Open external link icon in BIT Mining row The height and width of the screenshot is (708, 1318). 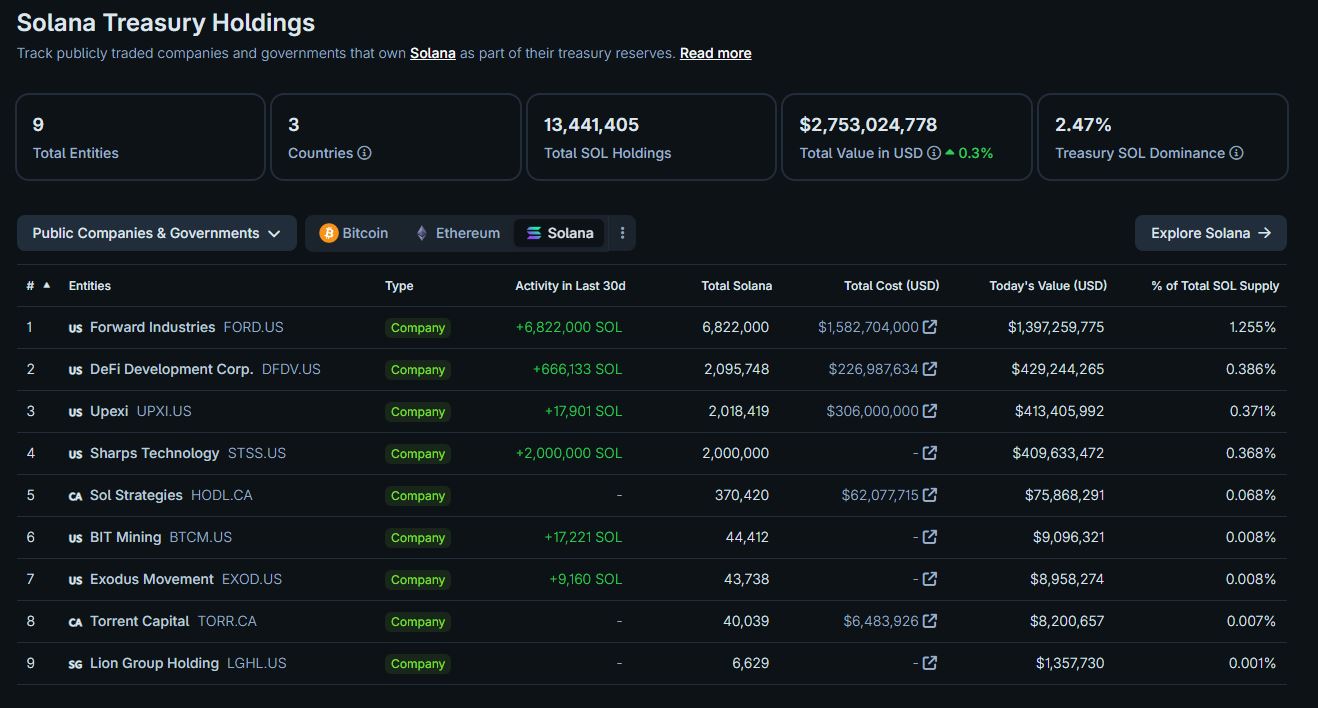tap(930, 537)
